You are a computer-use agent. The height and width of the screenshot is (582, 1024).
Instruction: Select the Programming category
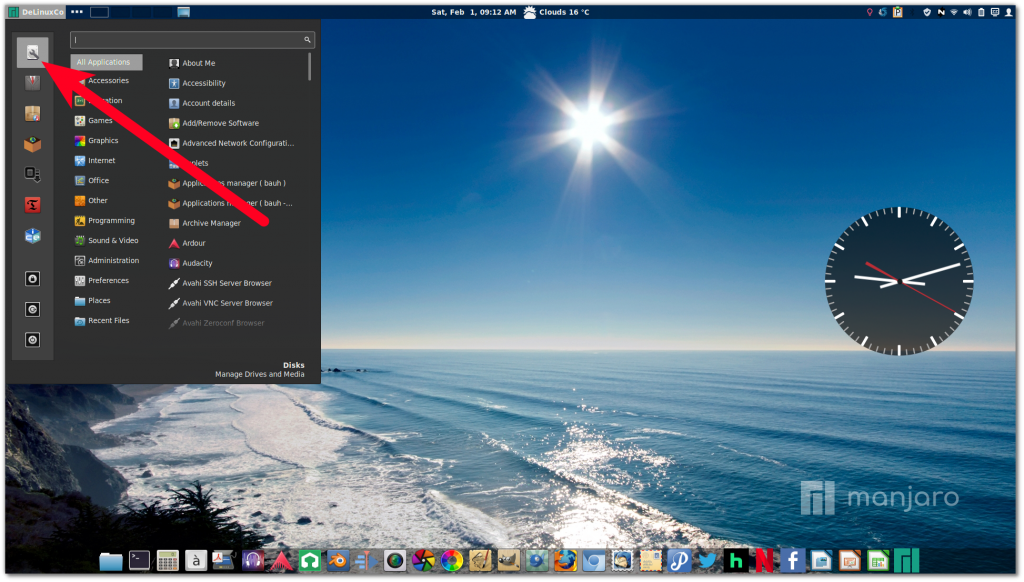click(106, 220)
